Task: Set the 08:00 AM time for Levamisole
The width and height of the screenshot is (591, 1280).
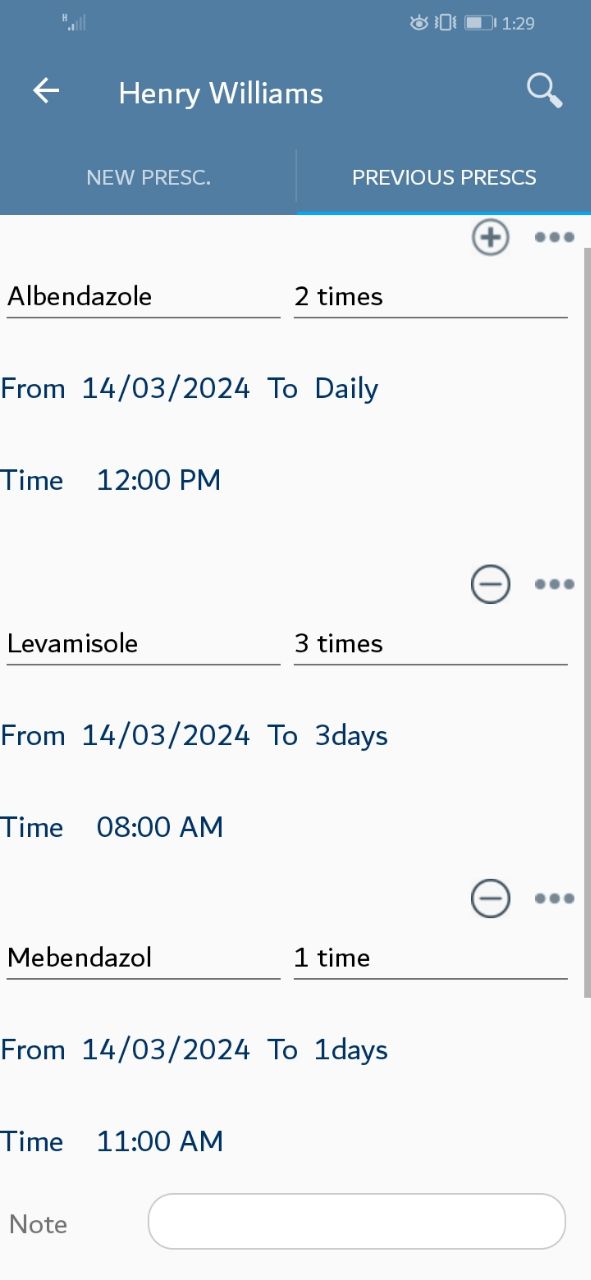Action: pyautogui.click(x=160, y=827)
